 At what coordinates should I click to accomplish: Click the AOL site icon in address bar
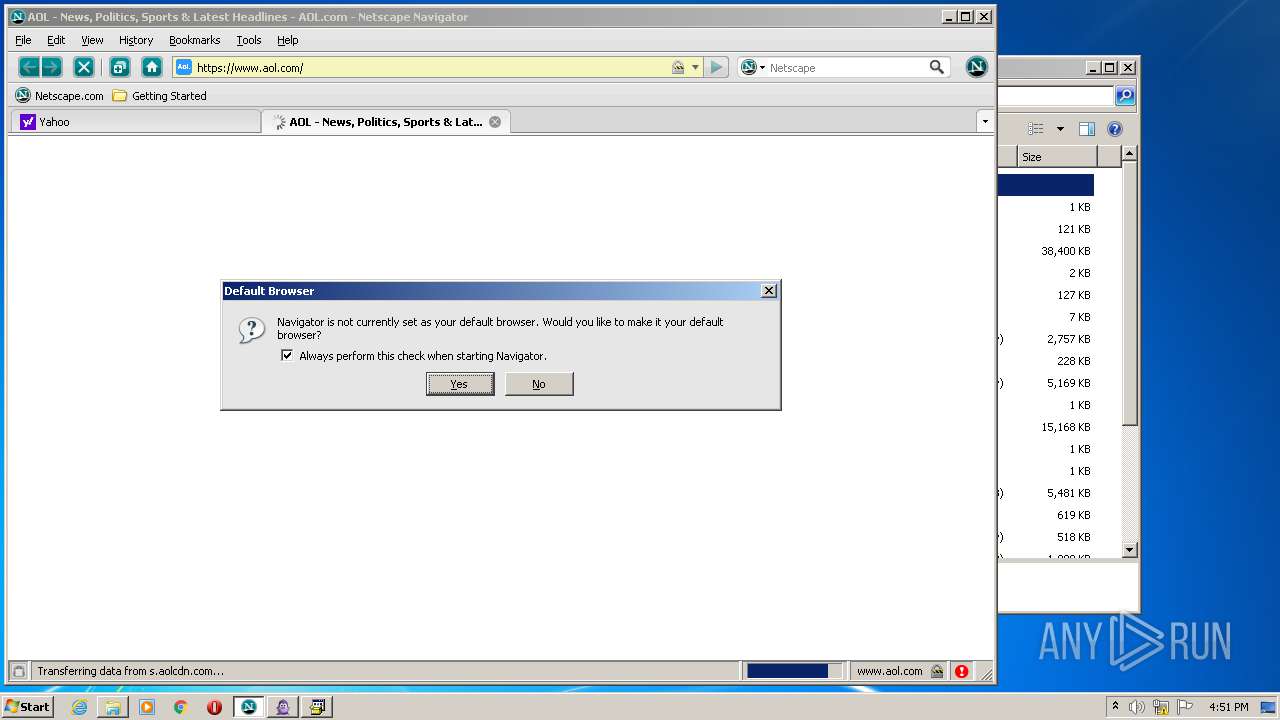(184, 67)
